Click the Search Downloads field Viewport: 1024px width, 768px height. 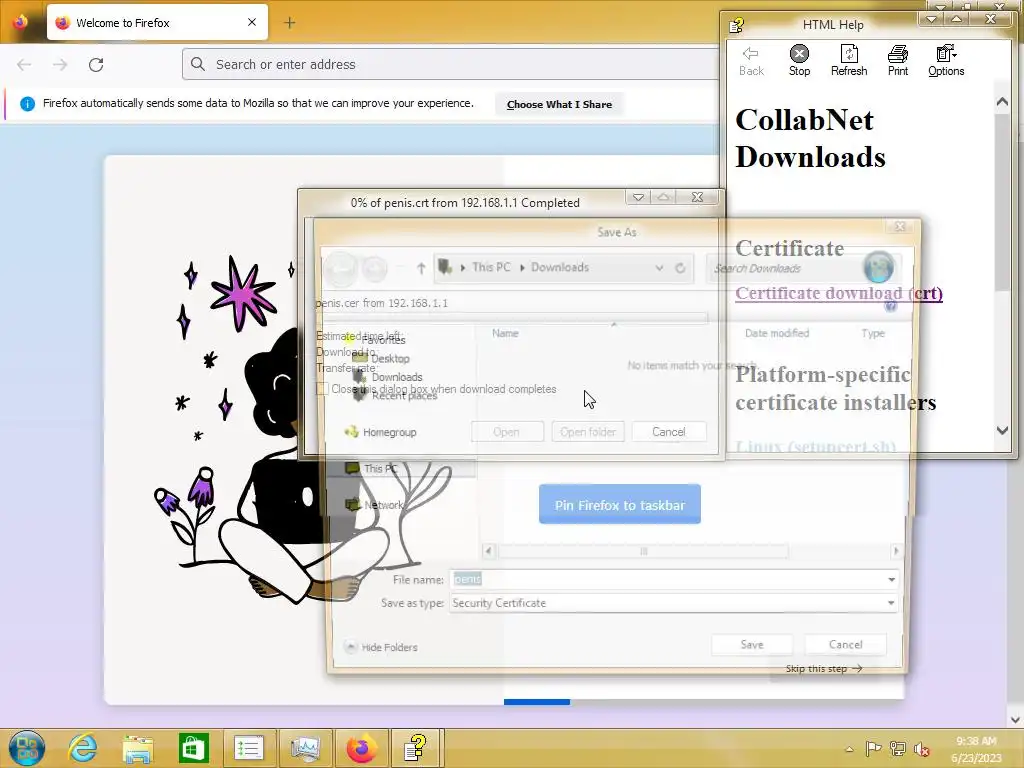[784, 268]
